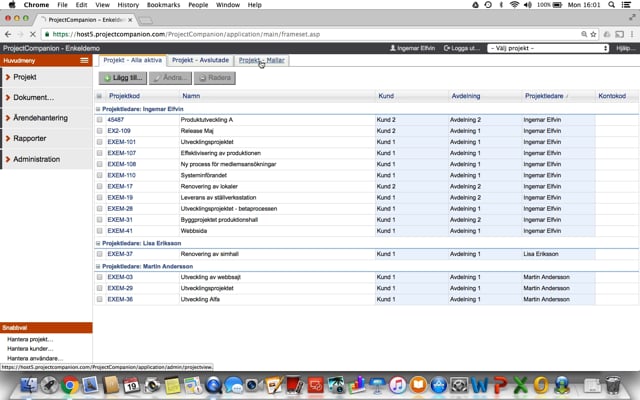Tick the checkbox for project 45487
Viewport: 640px width, 400px height.
[100, 120]
